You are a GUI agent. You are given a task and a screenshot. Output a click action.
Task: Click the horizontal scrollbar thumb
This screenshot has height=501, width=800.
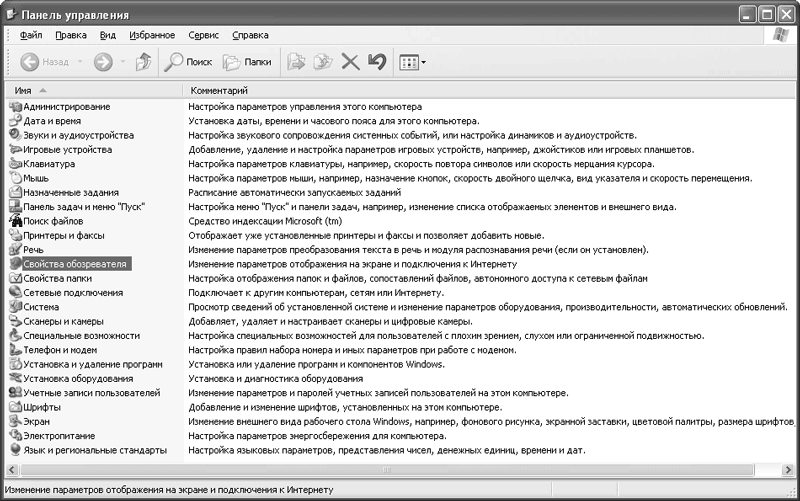point(386,469)
